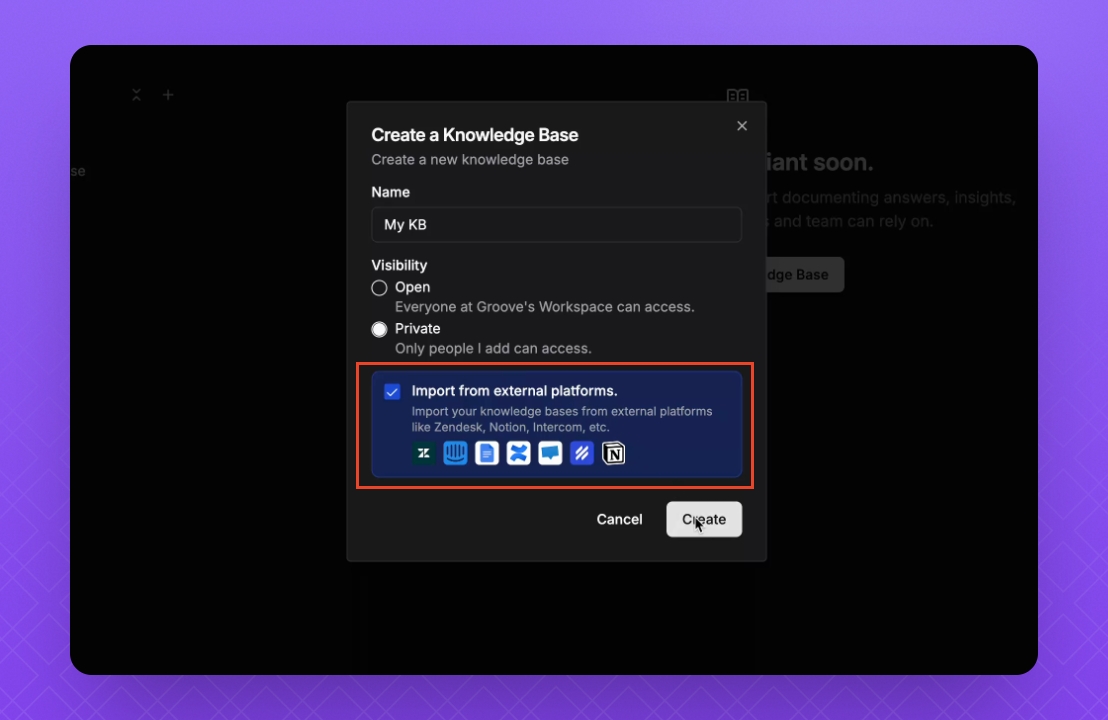1108x720 pixels.
Task: Click the partially hidden Knowledge Base button
Action: click(x=805, y=274)
